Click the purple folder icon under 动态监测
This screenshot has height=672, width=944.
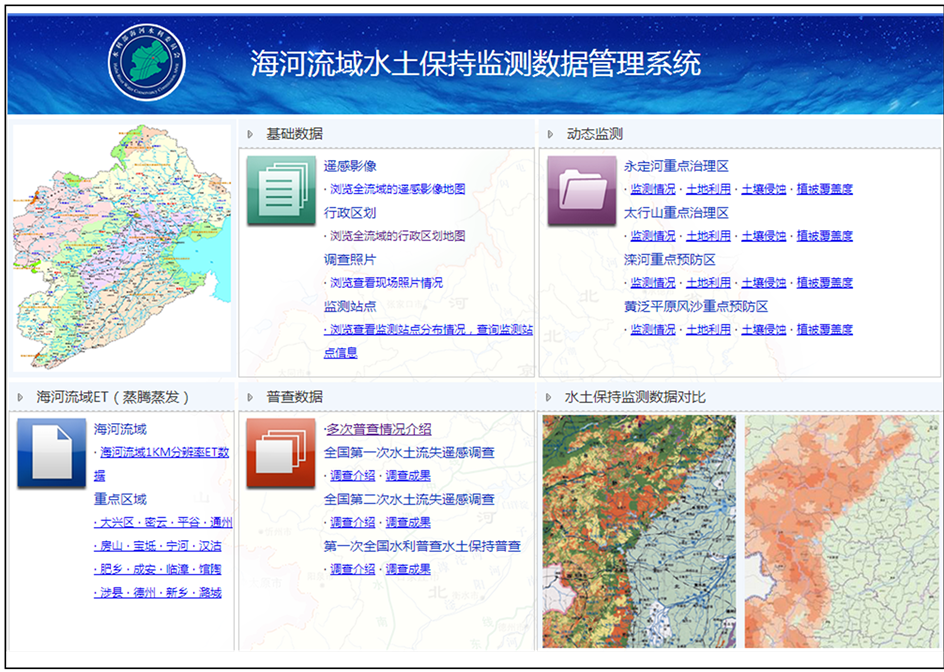point(581,190)
